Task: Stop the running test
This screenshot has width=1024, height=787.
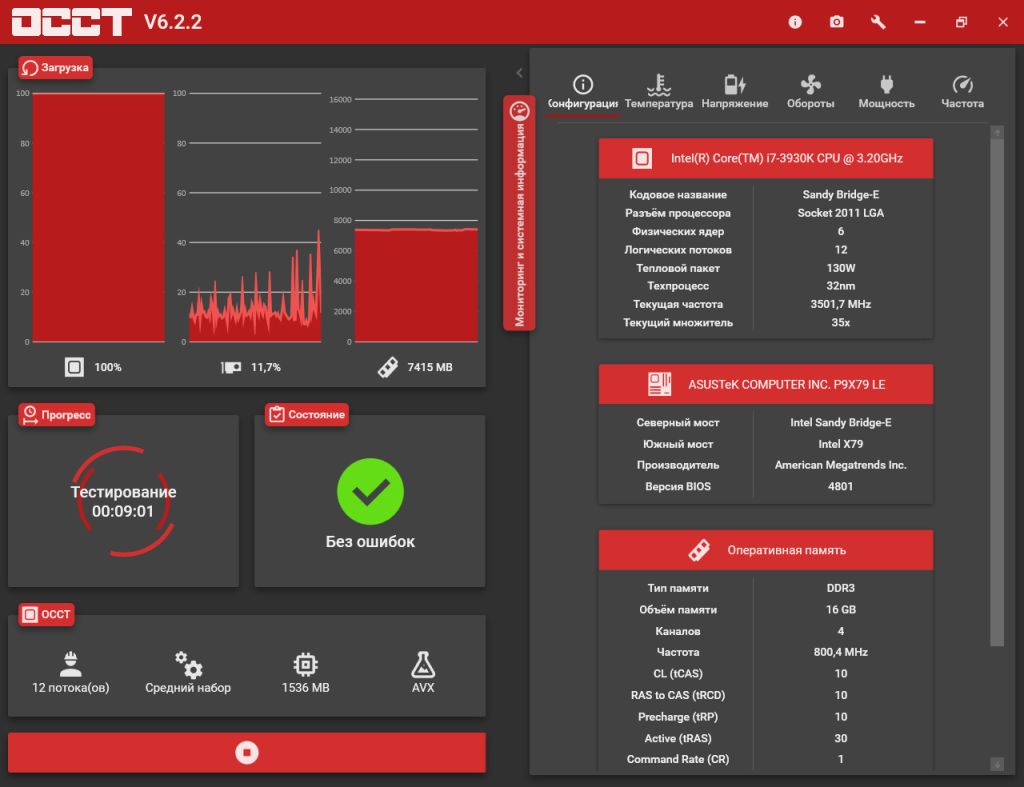Action: click(x=247, y=752)
